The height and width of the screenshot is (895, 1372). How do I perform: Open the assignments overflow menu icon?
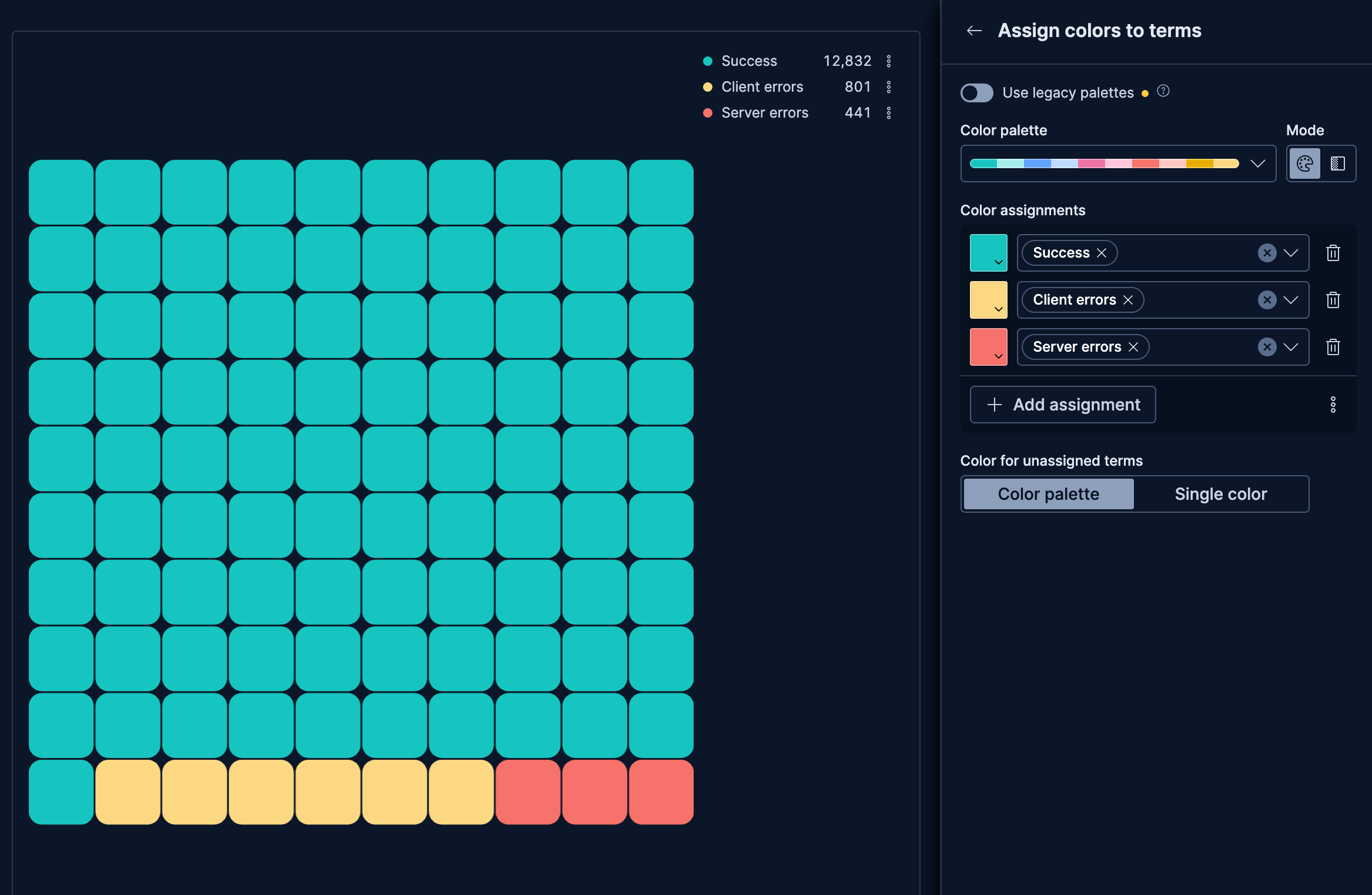[1333, 405]
